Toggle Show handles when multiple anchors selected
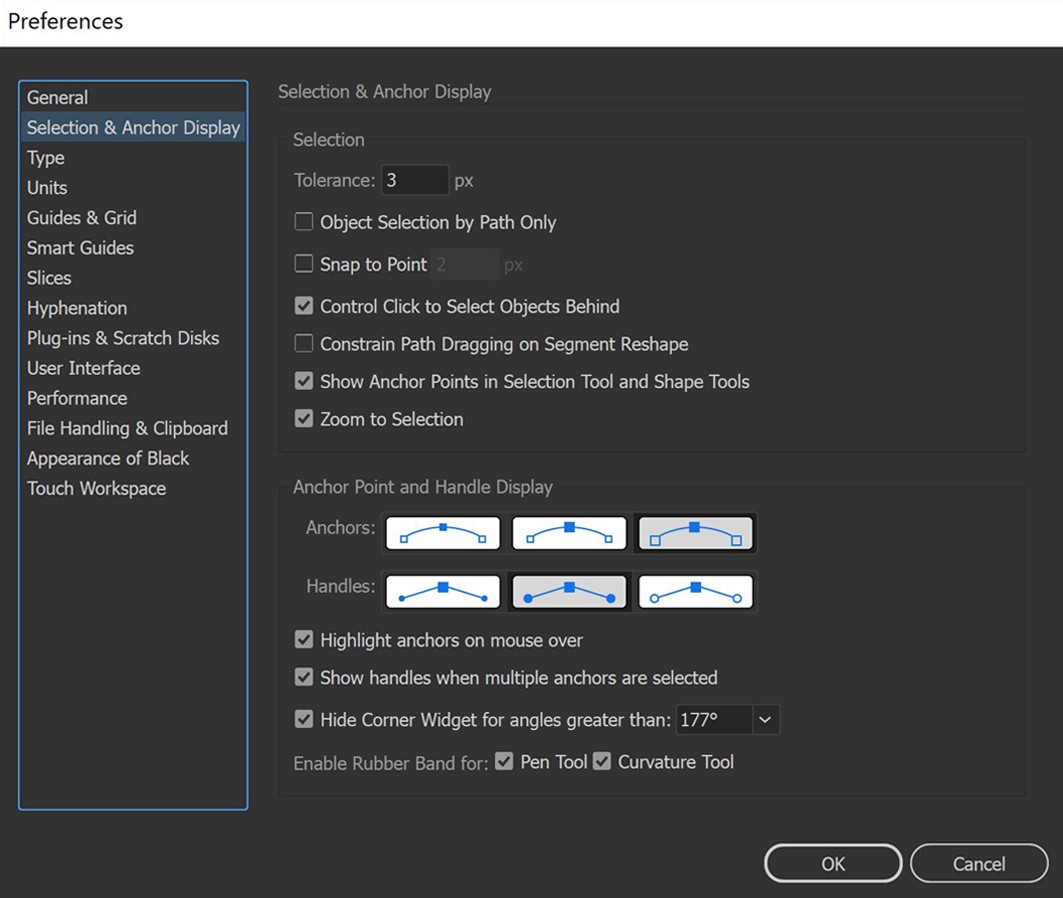 click(x=304, y=677)
